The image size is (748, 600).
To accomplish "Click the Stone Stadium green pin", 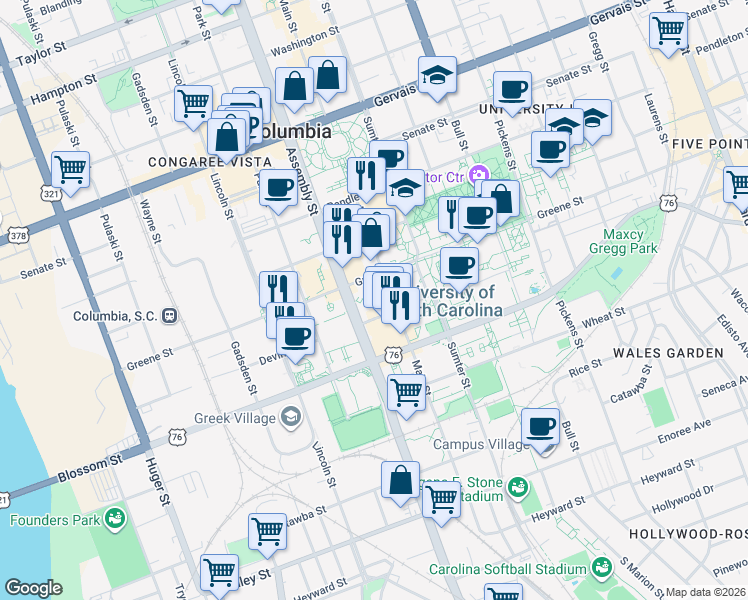I will (518, 488).
